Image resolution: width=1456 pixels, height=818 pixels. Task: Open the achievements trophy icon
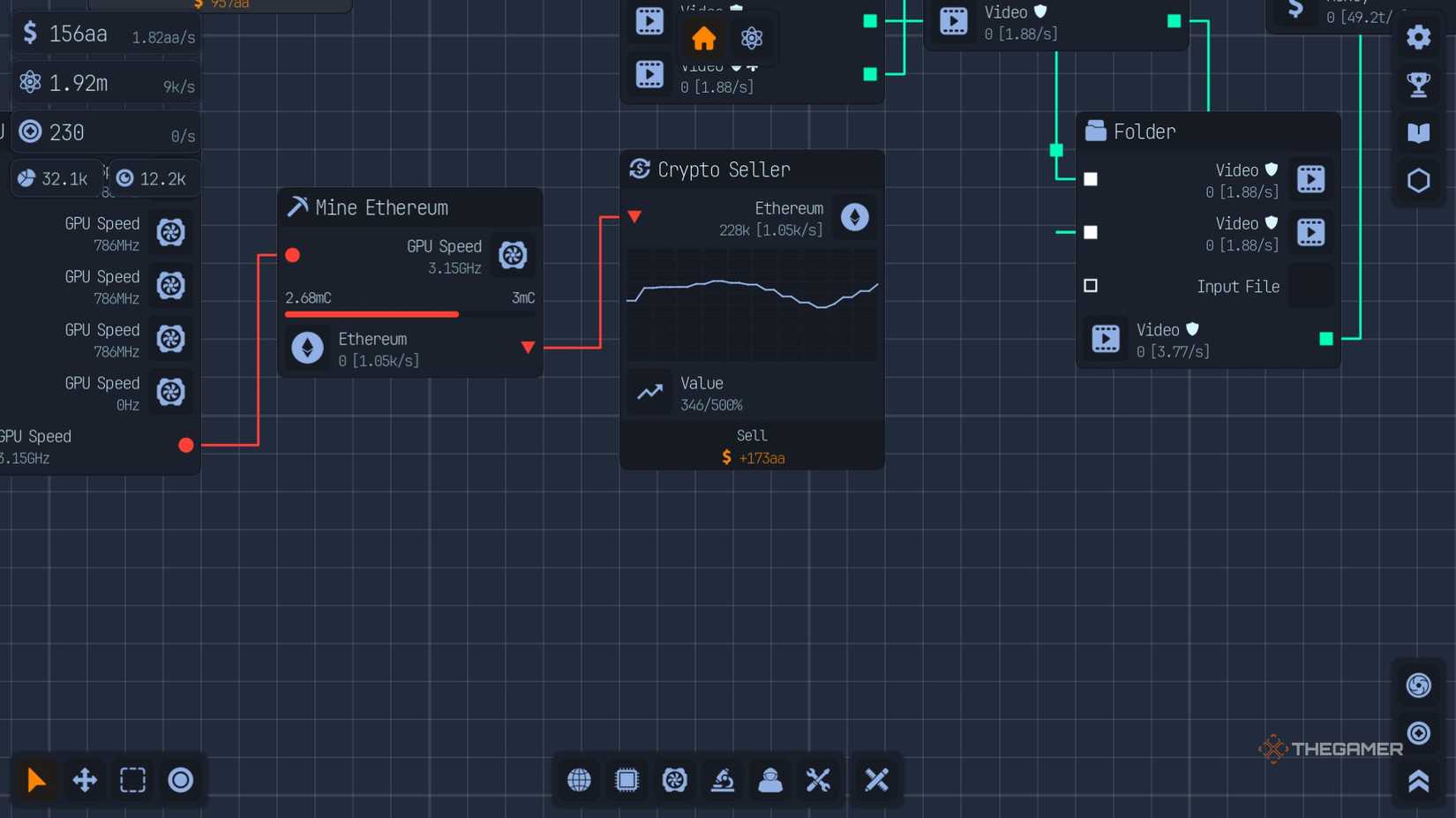[x=1418, y=85]
